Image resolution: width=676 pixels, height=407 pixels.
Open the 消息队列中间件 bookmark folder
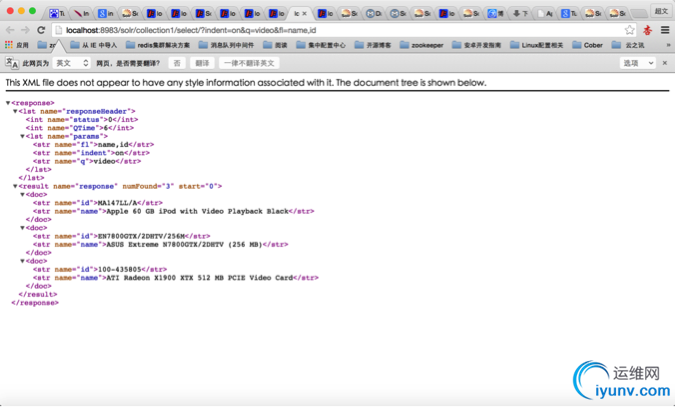click(x=226, y=45)
